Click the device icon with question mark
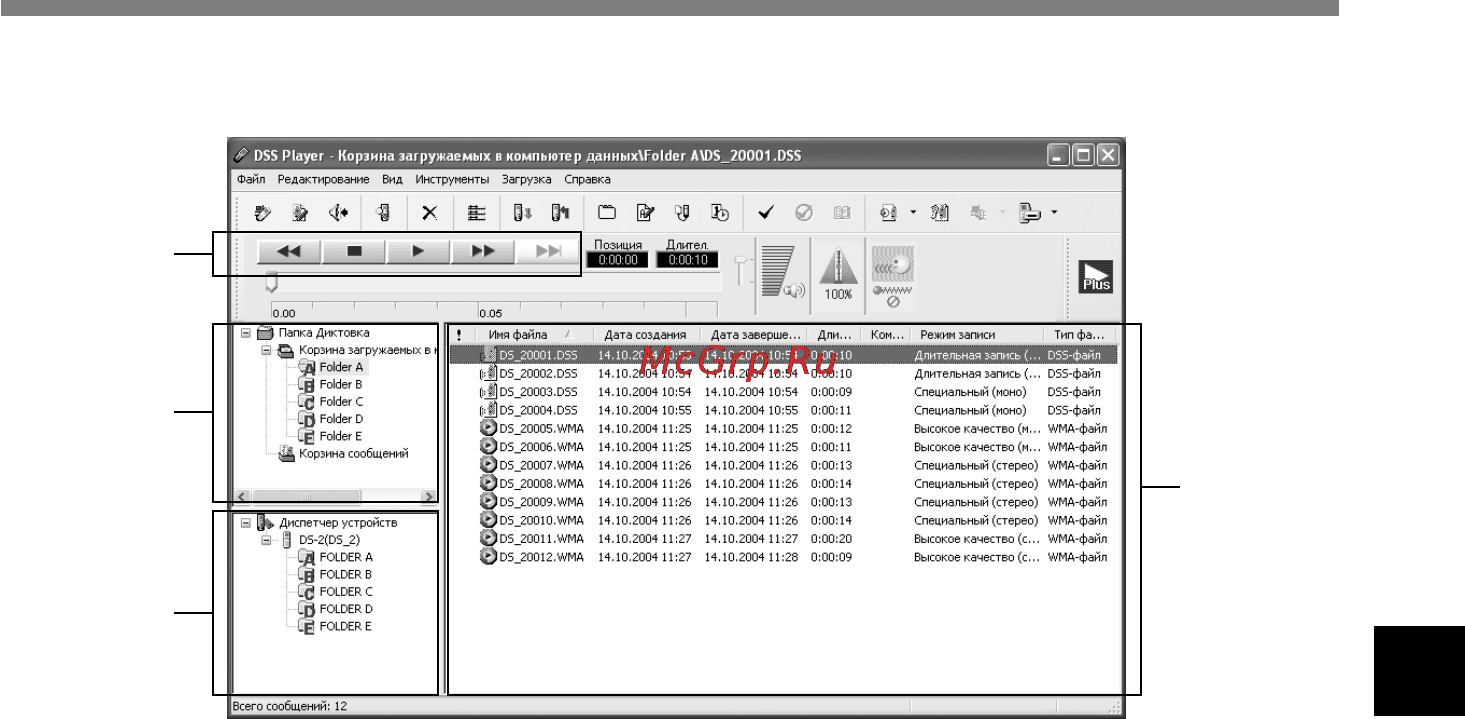Image resolution: width=1465 pixels, height=719 pixels. (x=940, y=212)
